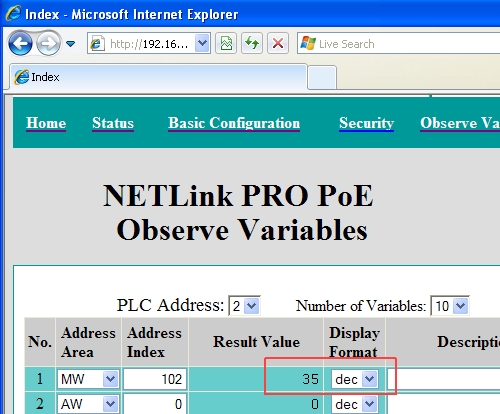Open a new blank tab
The height and width of the screenshot is (414, 500).
point(322,78)
